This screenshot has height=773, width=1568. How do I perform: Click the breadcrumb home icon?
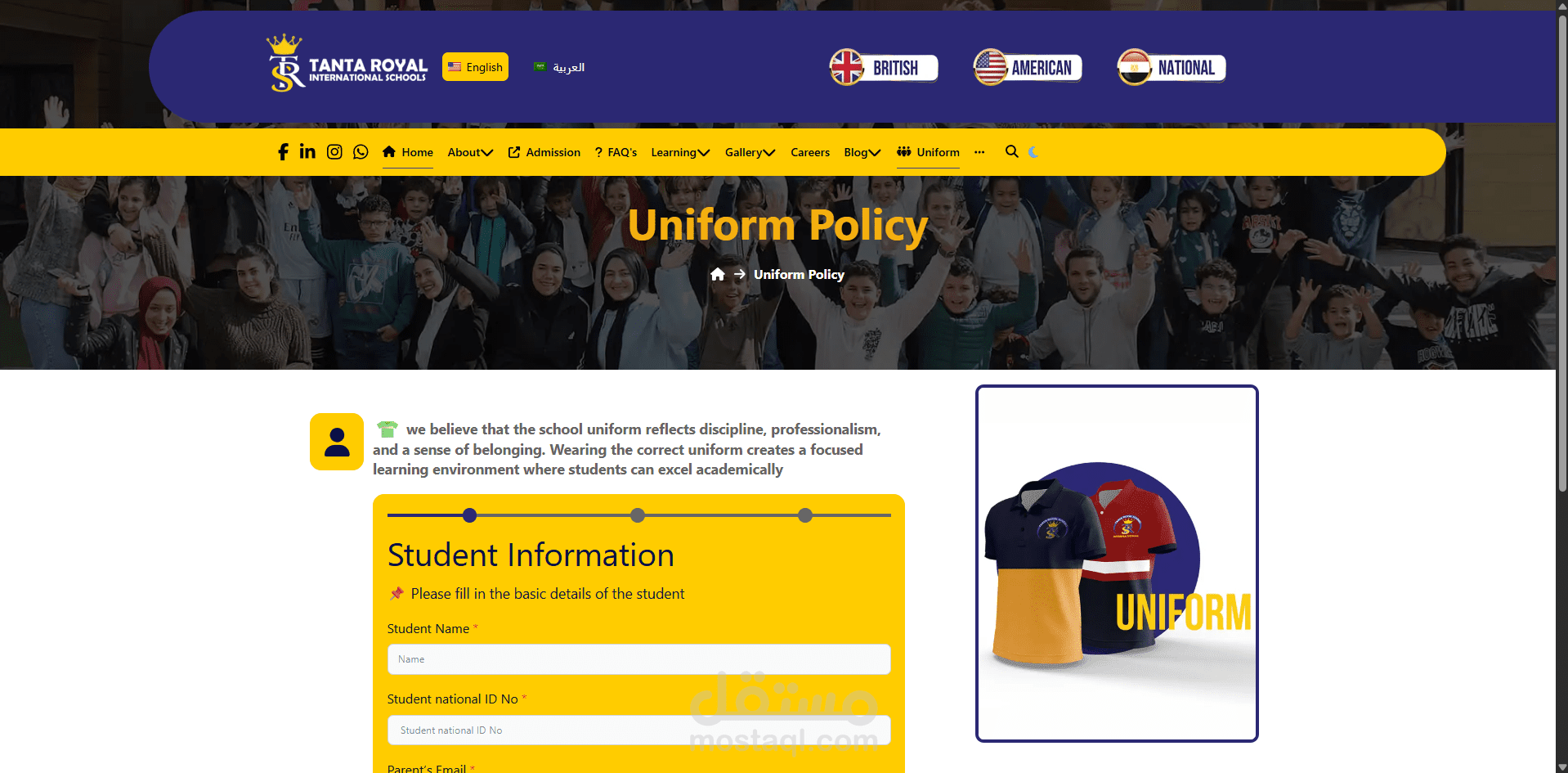click(x=718, y=274)
